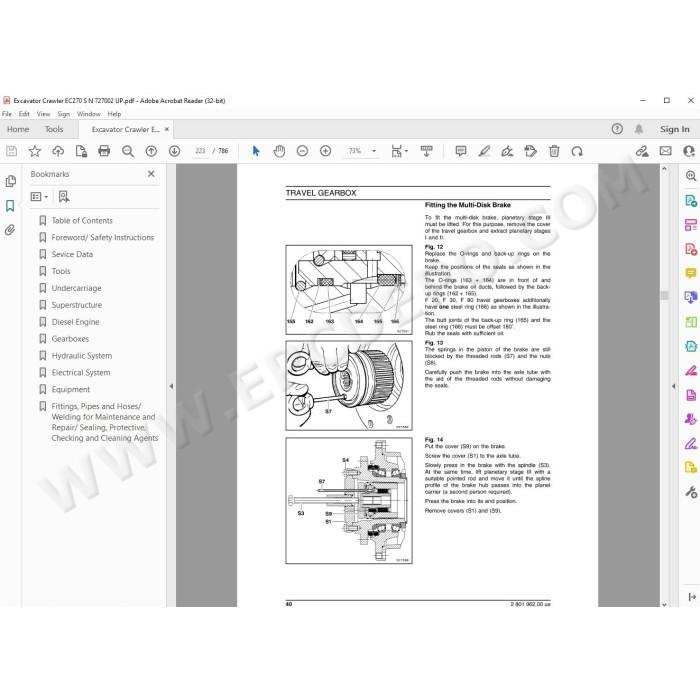This screenshot has height=700, width=700.
Task: Click the Sign In button
Action: (675, 129)
